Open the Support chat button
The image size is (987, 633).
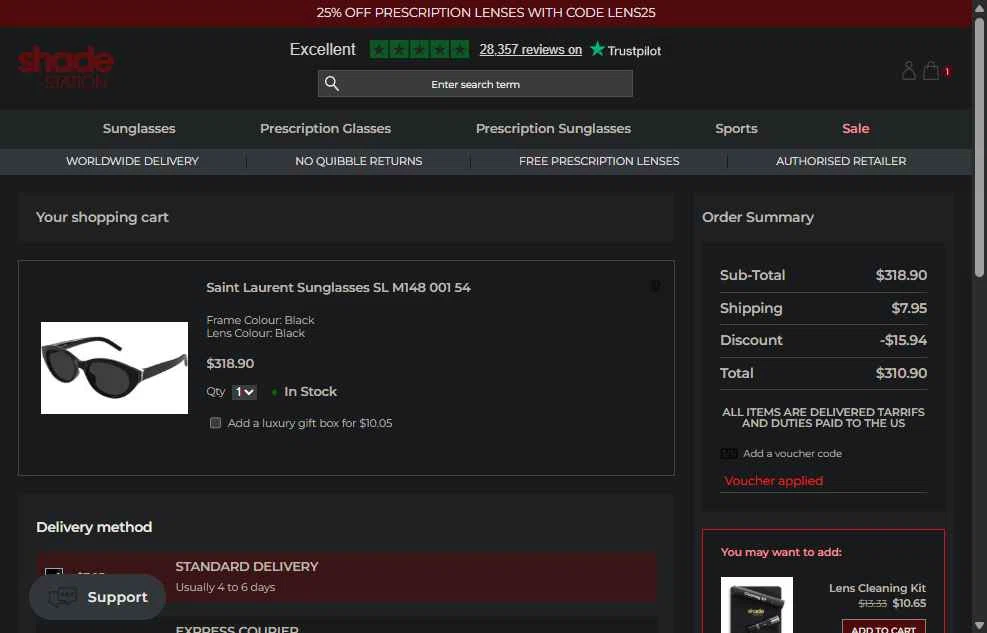pyautogui.click(x=98, y=597)
